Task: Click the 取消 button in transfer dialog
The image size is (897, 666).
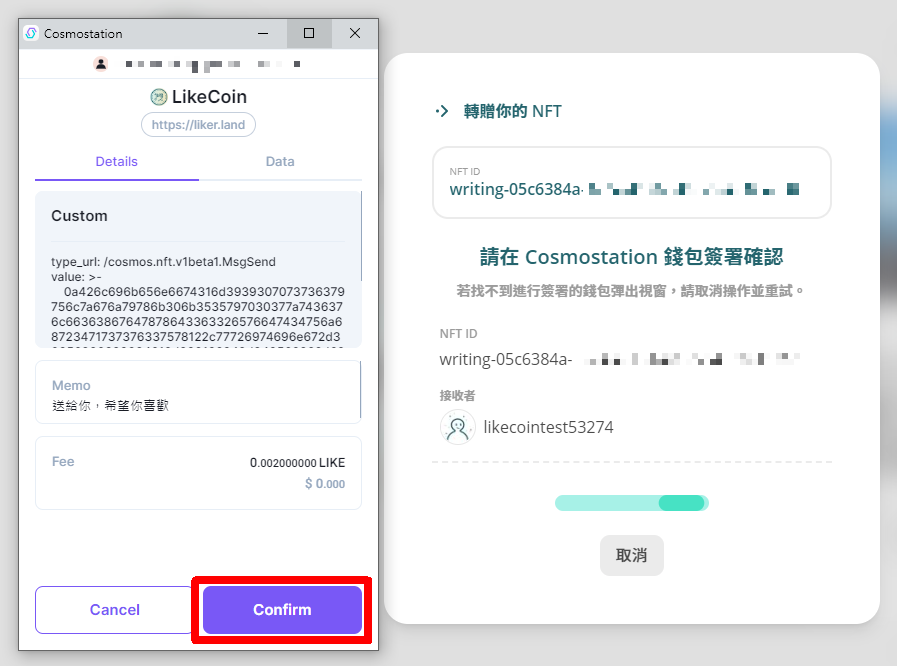Action: click(x=632, y=555)
